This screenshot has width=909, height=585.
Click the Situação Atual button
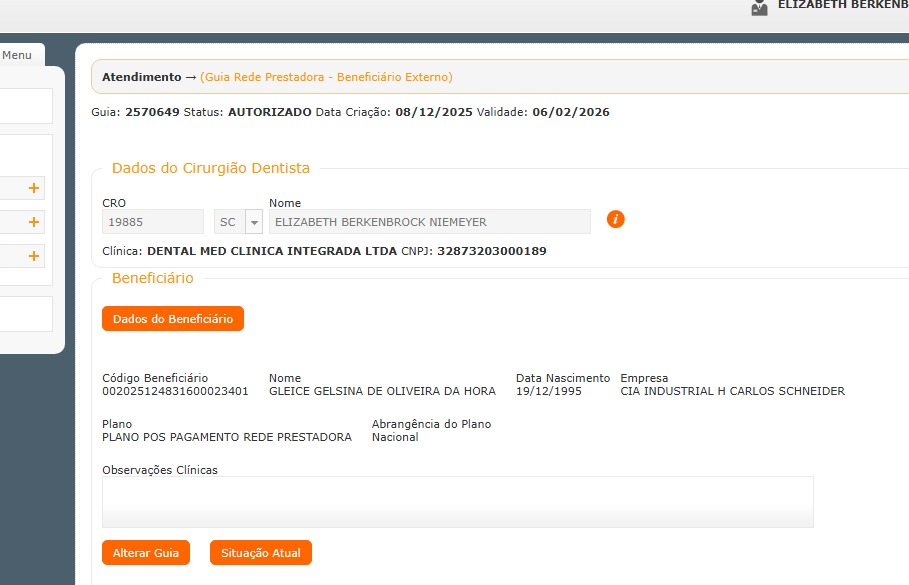click(x=261, y=553)
